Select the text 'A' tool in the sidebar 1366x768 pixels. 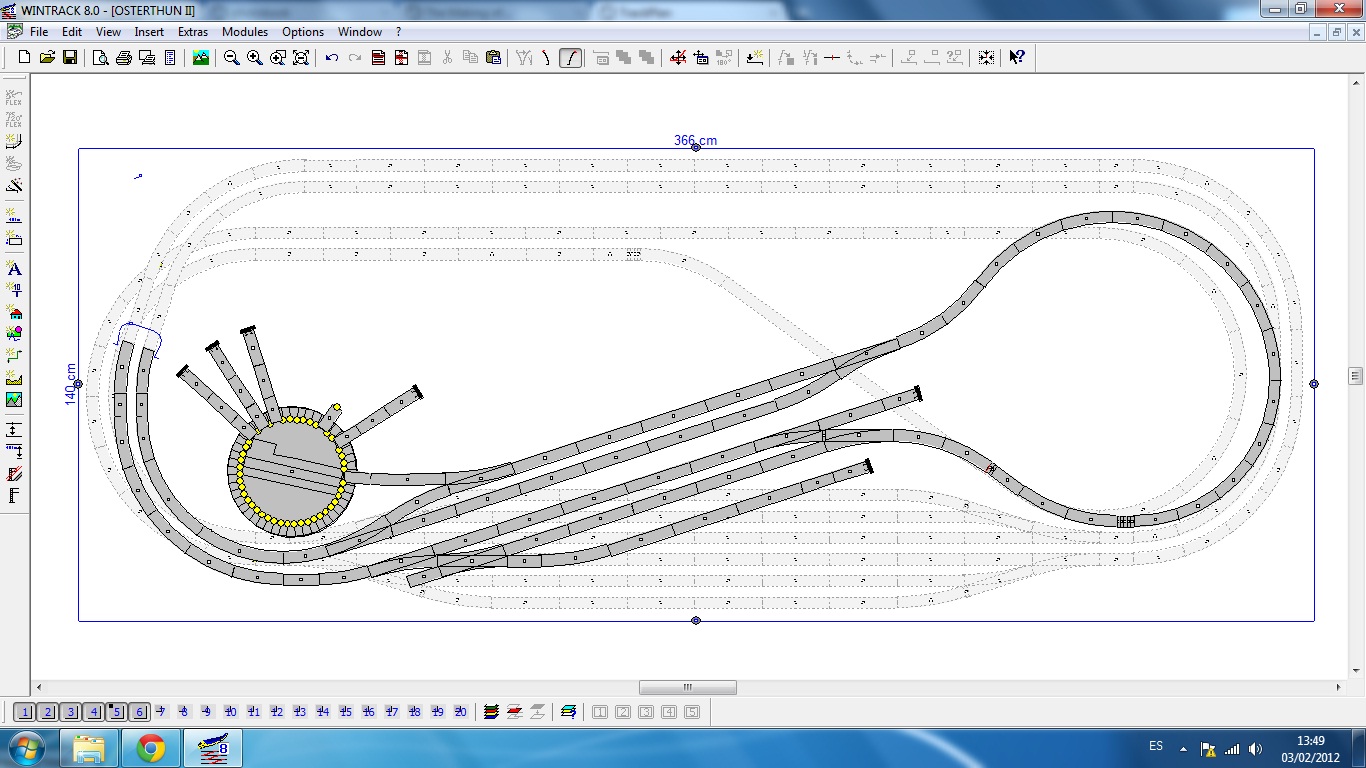click(x=14, y=268)
